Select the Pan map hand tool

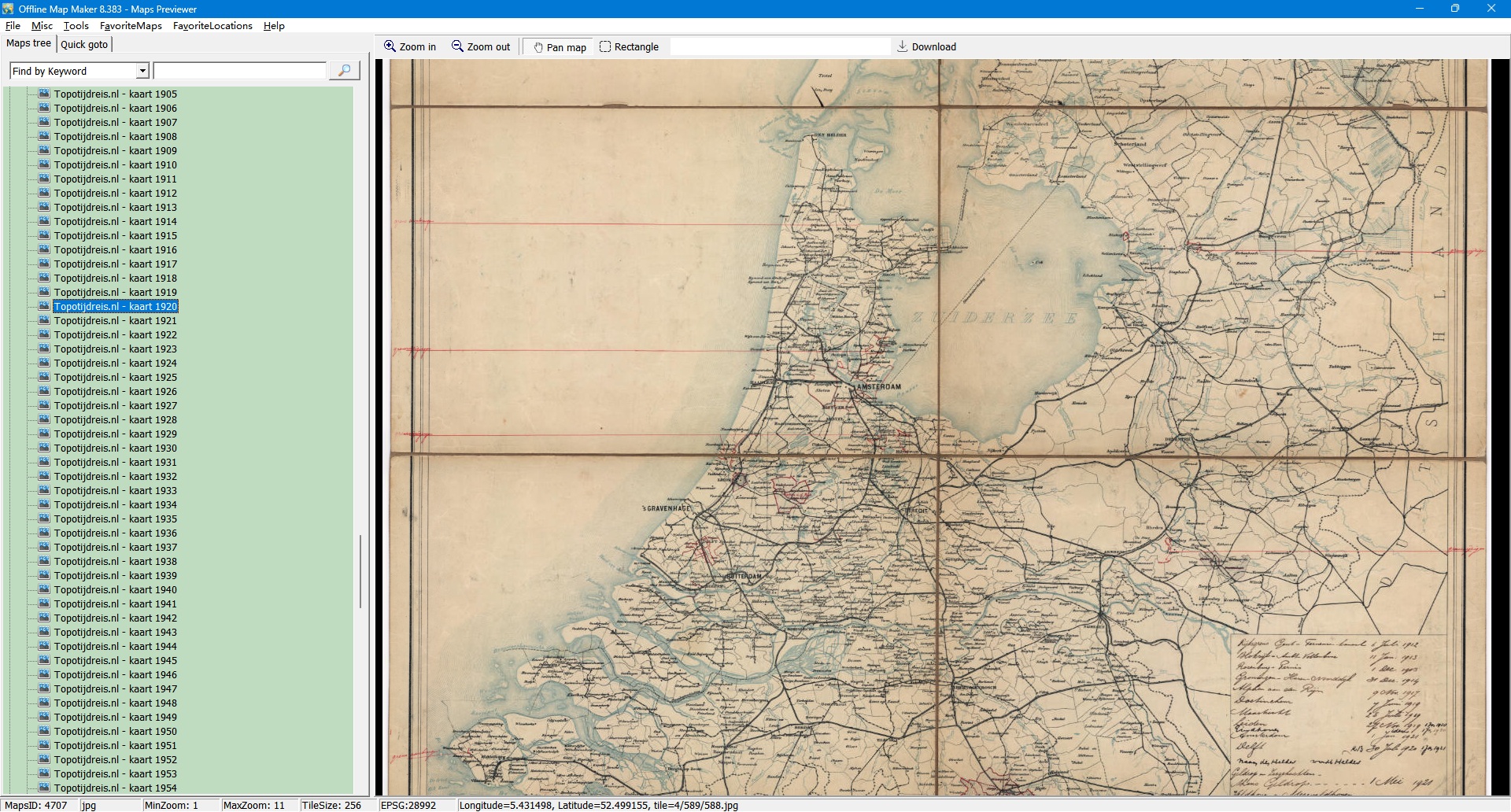click(539, 47)
